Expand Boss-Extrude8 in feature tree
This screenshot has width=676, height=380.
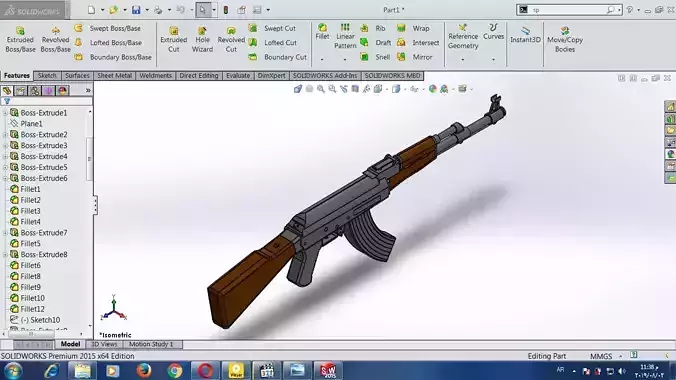pos(5,255)
